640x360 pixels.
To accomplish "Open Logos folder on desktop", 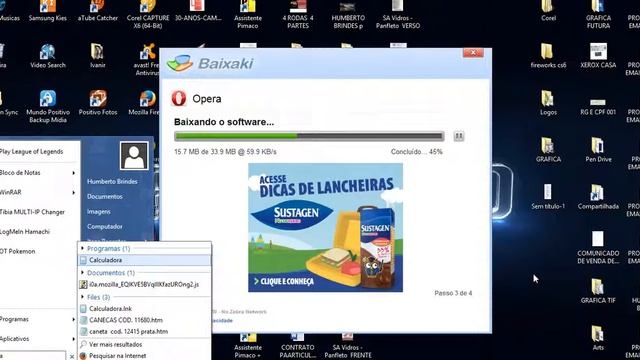I will (x=548, y=103).
